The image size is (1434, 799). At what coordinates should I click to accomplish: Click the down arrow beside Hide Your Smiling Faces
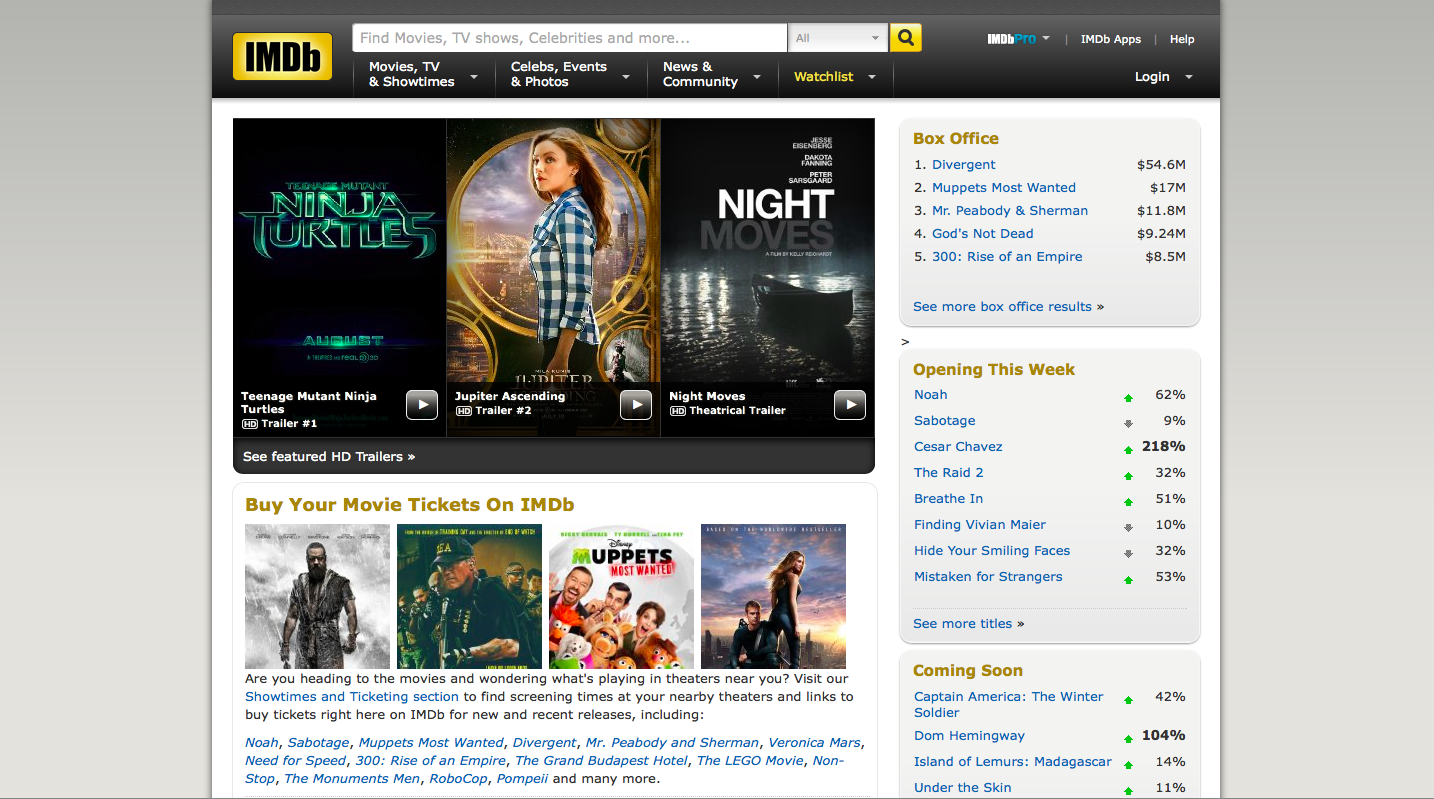point(1128,553)
